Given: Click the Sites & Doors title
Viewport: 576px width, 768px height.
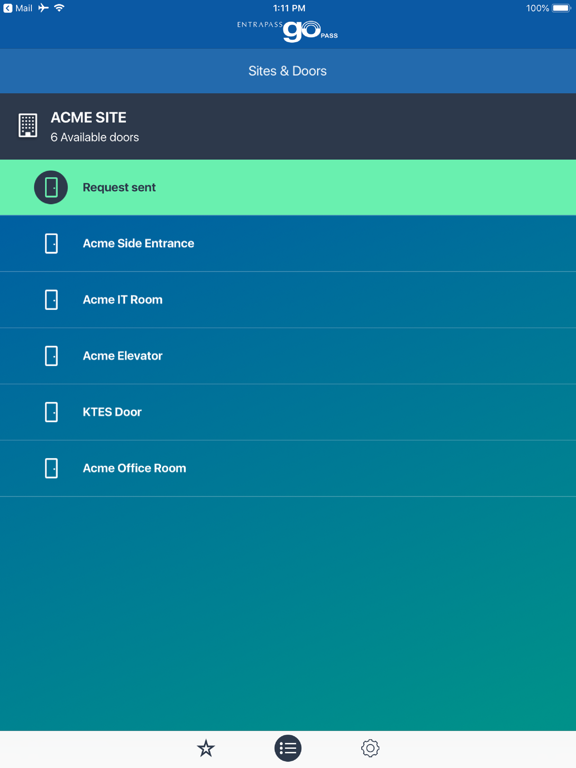Looking at the screenshot, I should tap(288, 71).
